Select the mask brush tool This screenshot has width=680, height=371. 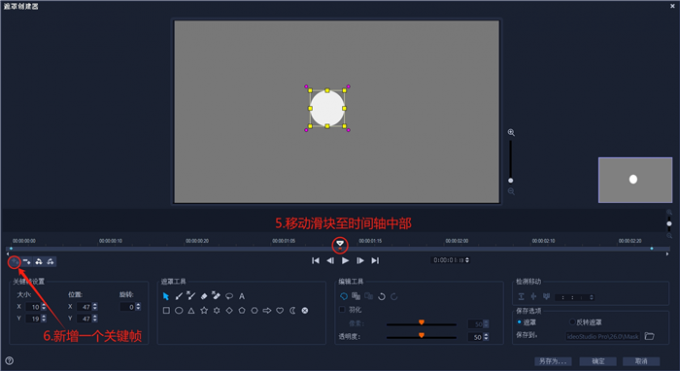pyautogui.click(x=179, y=296)
